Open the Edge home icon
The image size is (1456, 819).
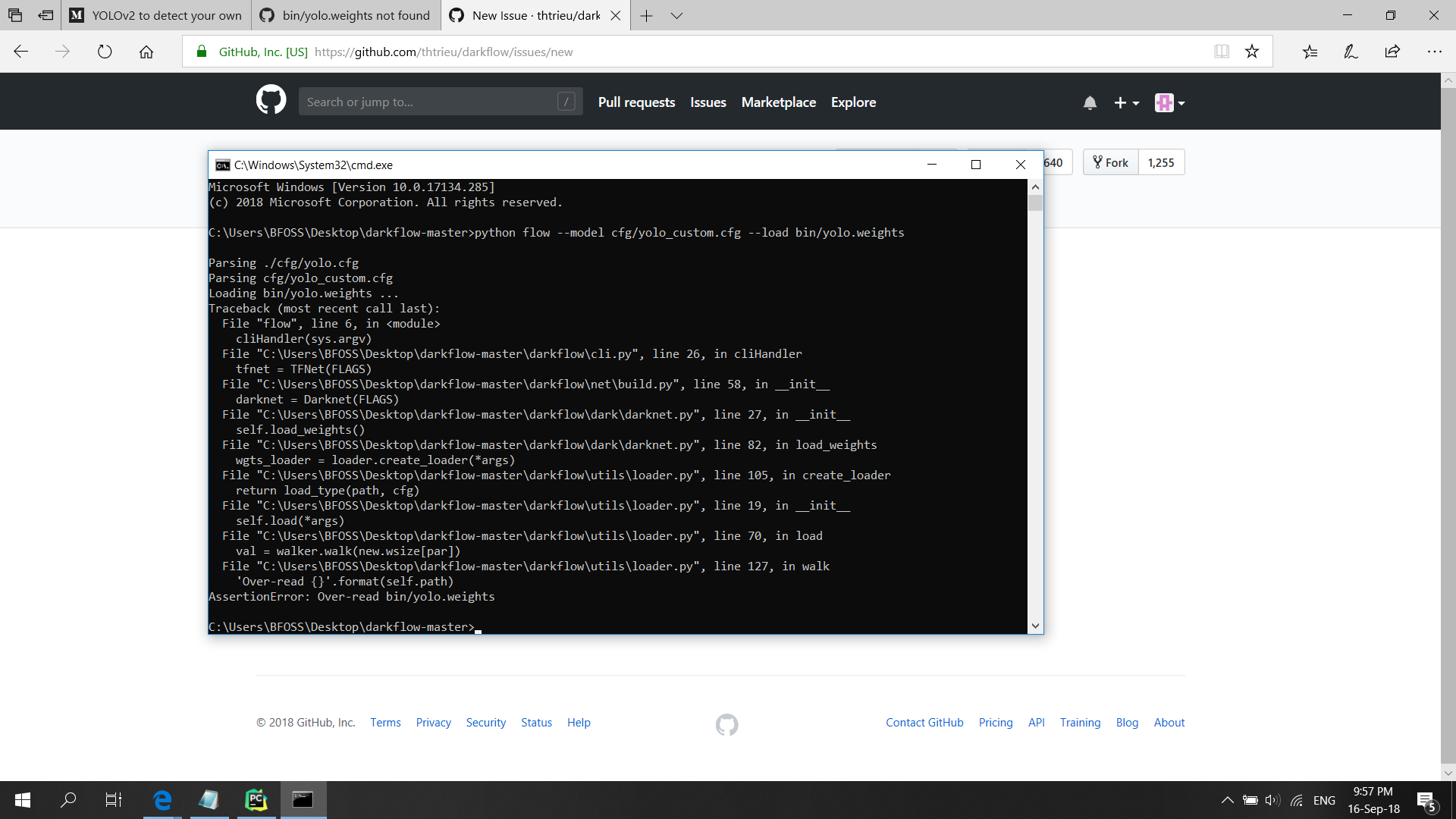tap(146, 52)
